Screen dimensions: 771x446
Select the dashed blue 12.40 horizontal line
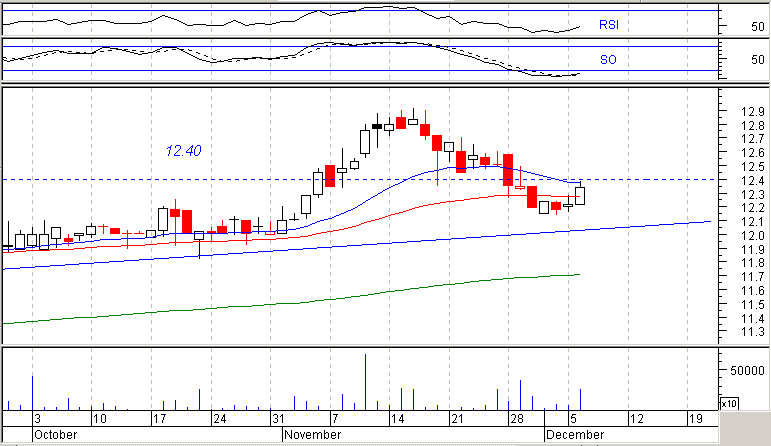click(359, 179)
